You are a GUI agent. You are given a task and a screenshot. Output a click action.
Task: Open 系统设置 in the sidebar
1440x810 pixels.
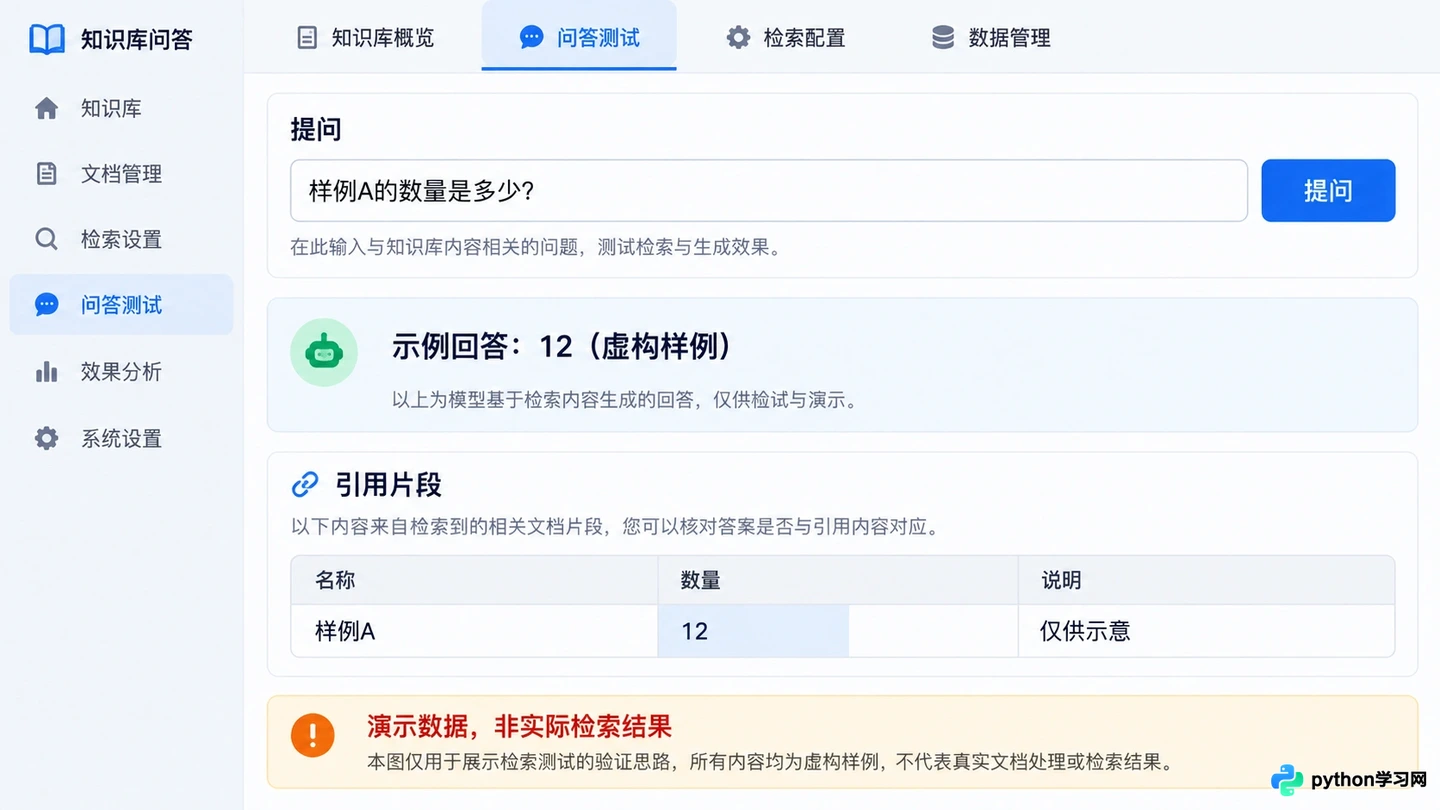click(121, 438)
